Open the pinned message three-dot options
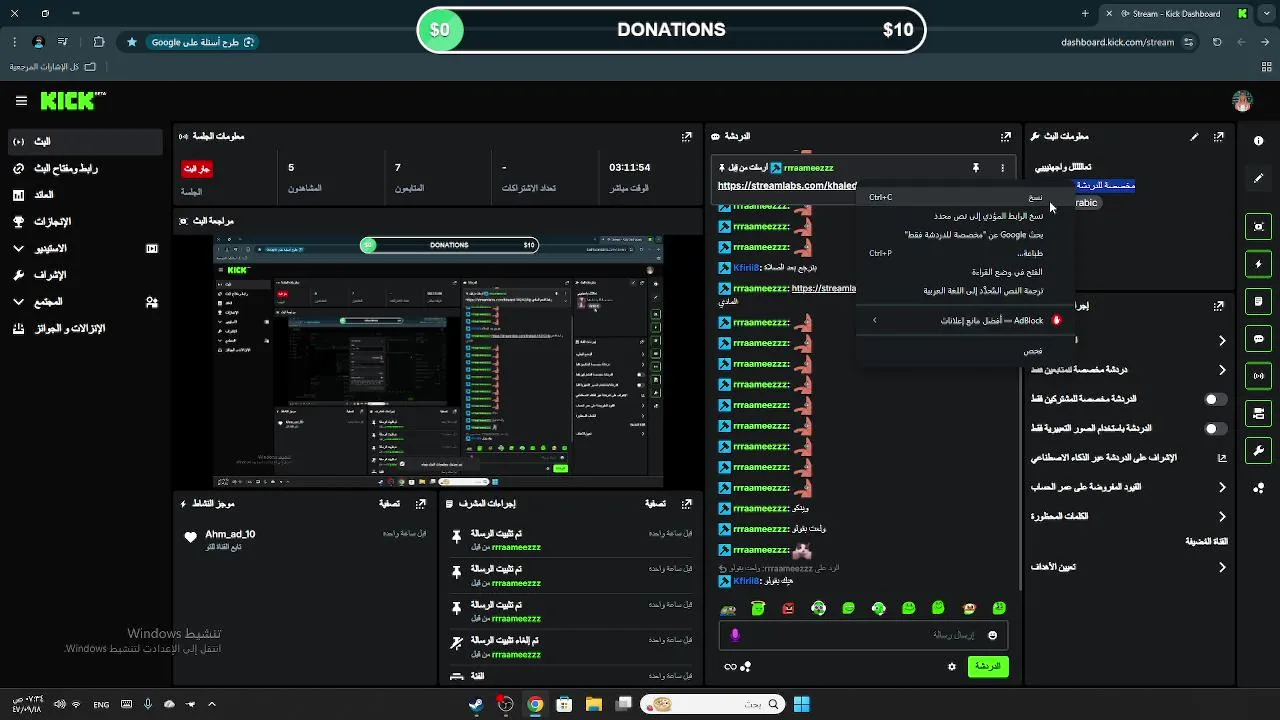The image size is (1280, 720). tap(1002, 168)
